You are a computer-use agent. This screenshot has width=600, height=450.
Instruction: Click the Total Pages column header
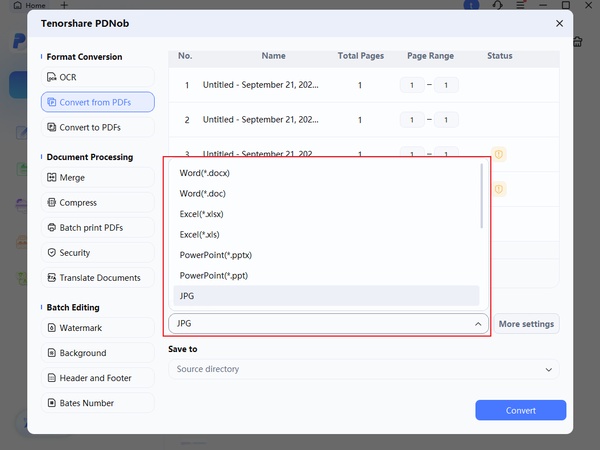pos(360,56)
